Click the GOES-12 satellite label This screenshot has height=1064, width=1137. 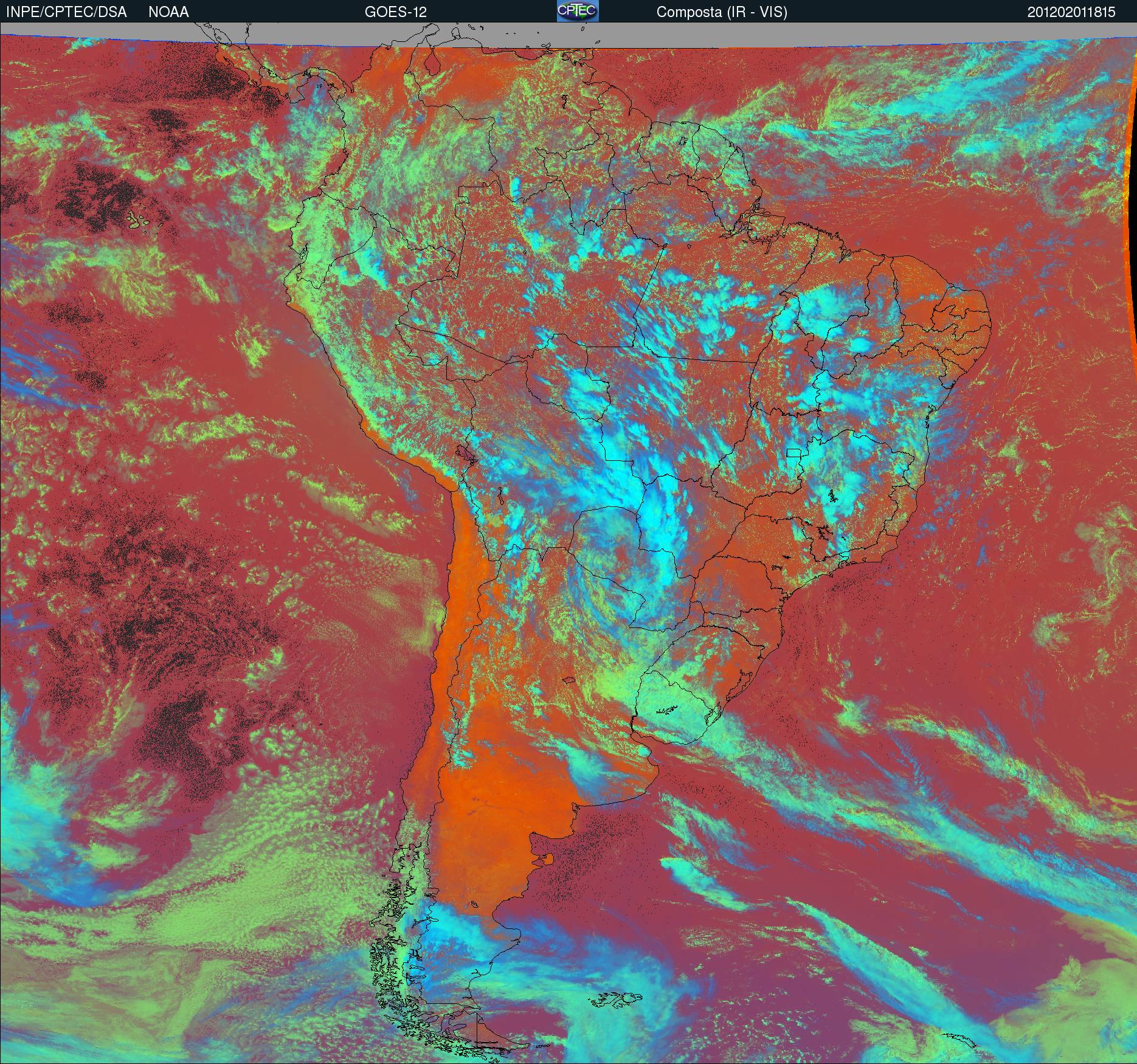click(395, 12)
